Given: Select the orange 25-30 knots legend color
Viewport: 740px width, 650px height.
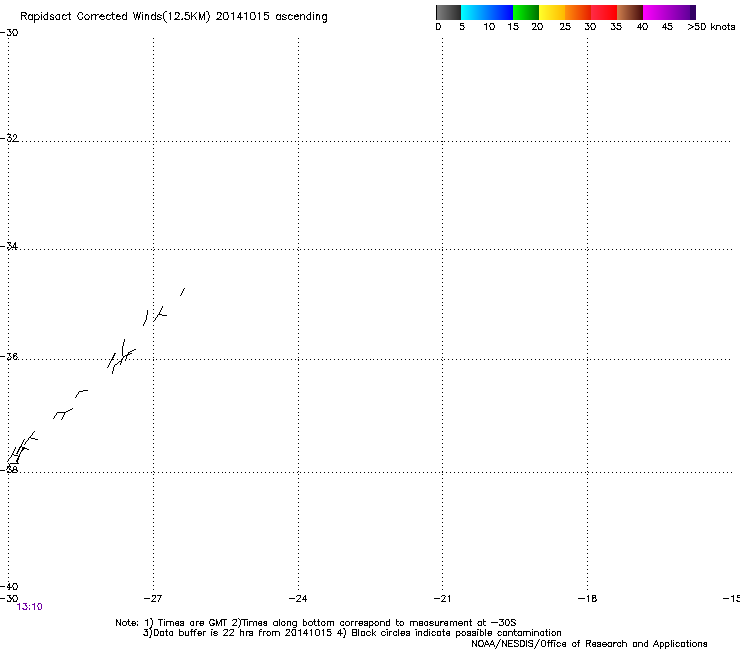Looking at the screenshot, I should point(578,12).
